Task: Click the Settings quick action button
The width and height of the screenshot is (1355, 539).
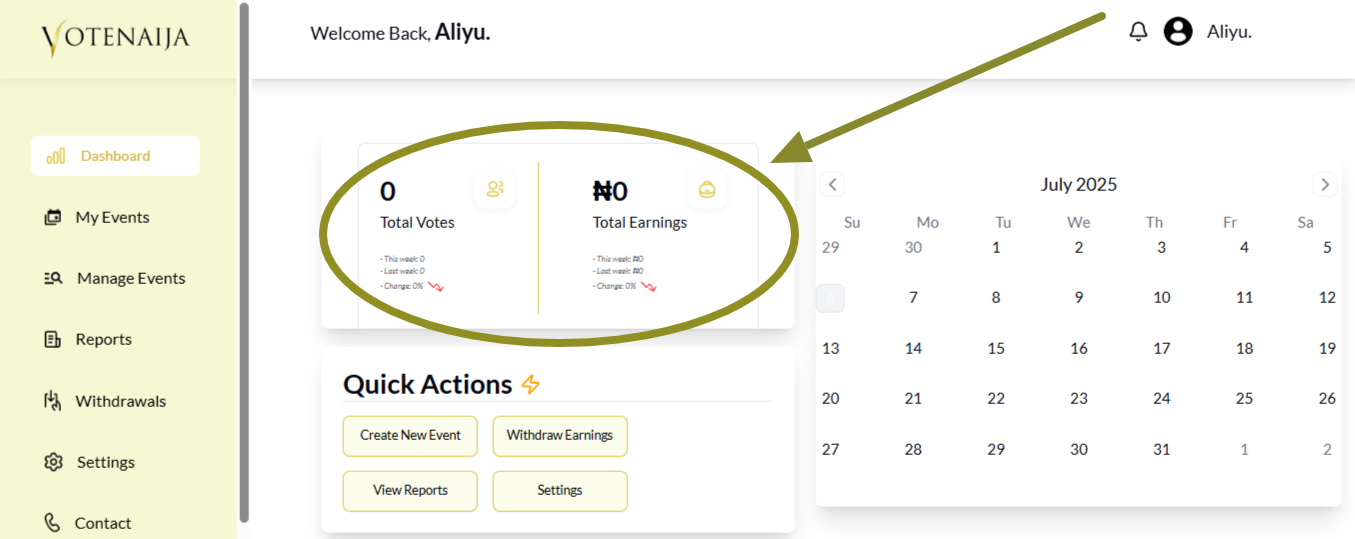Action: click(x=560, y=491)
